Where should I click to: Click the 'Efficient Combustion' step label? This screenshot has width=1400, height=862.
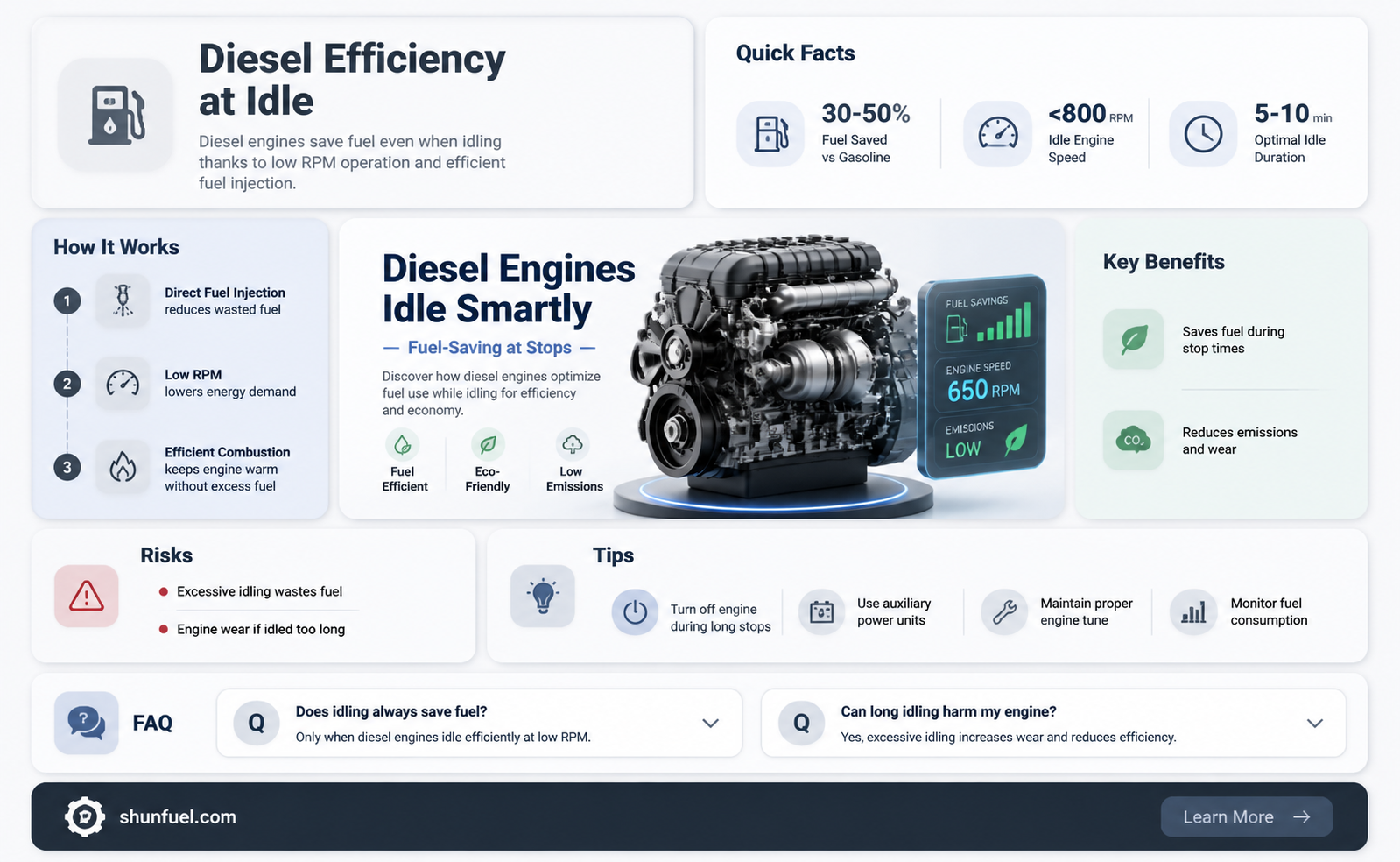click(x=228, y=452)
